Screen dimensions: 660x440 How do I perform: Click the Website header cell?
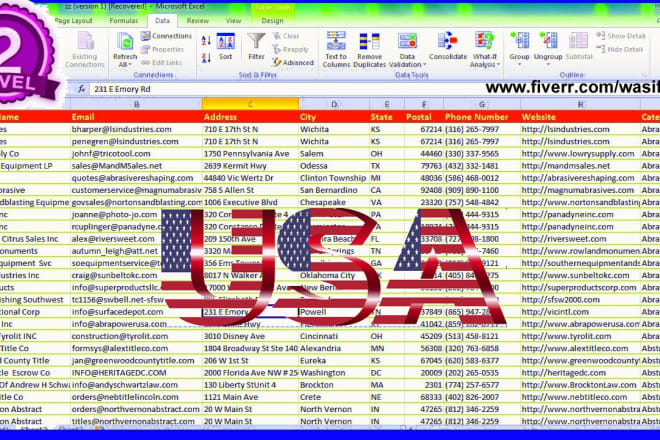[580, 117]
